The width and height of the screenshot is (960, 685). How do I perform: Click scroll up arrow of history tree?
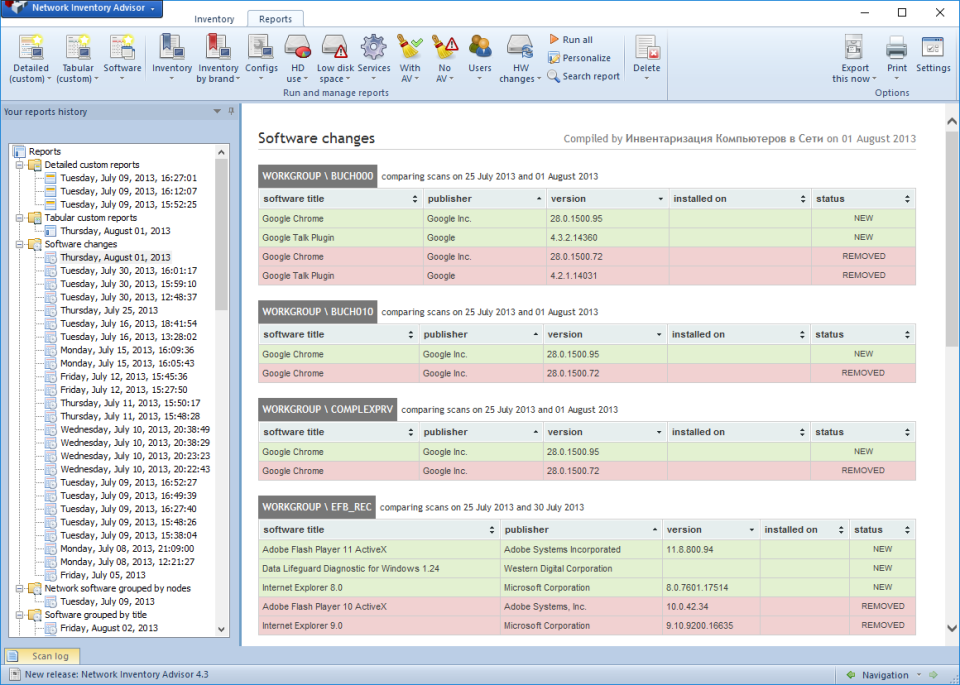221,152
